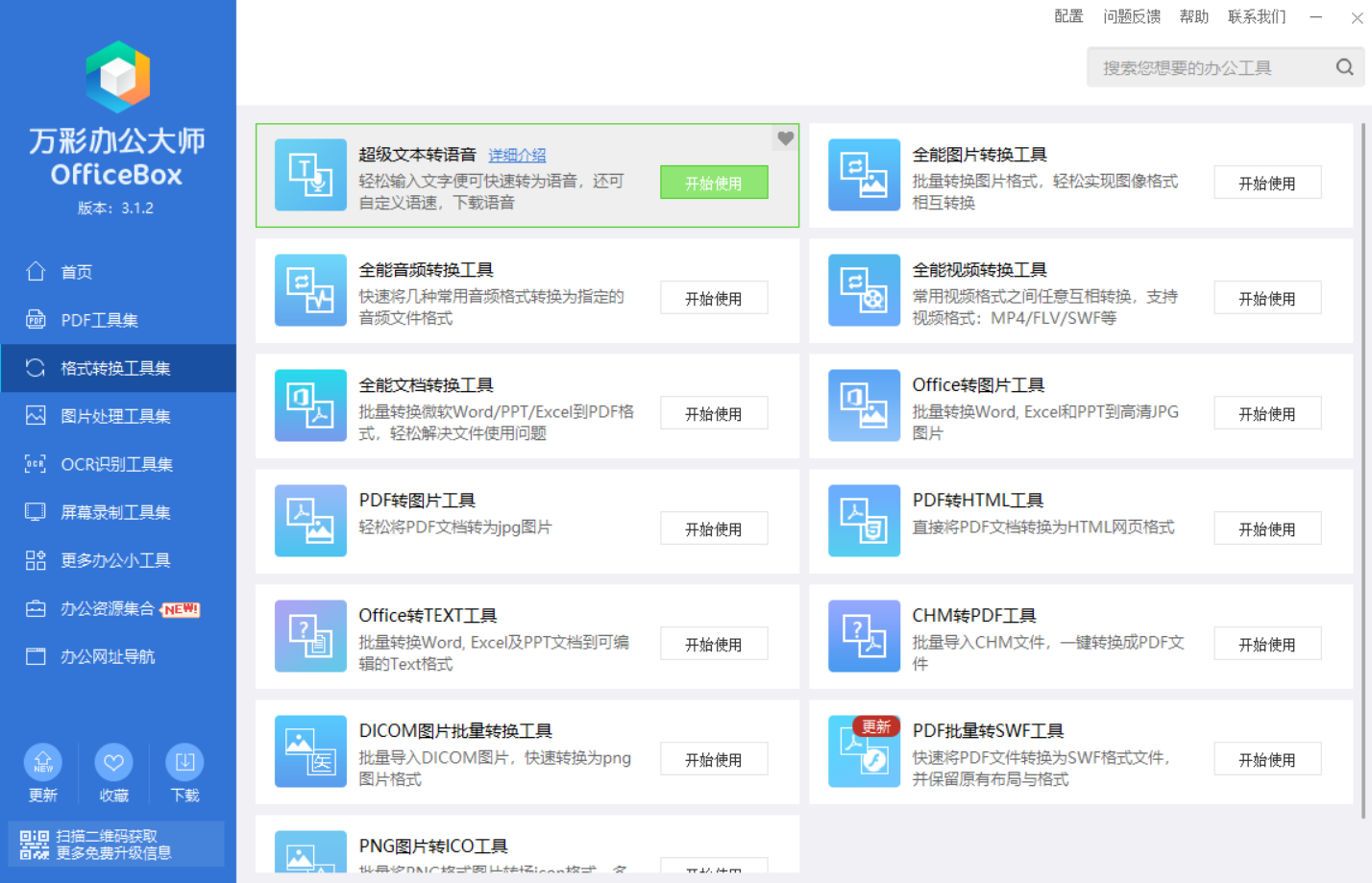Click the Office转图片工具 icon
1372x883 pixels.
pyautogui.click(x=864, y=405)
